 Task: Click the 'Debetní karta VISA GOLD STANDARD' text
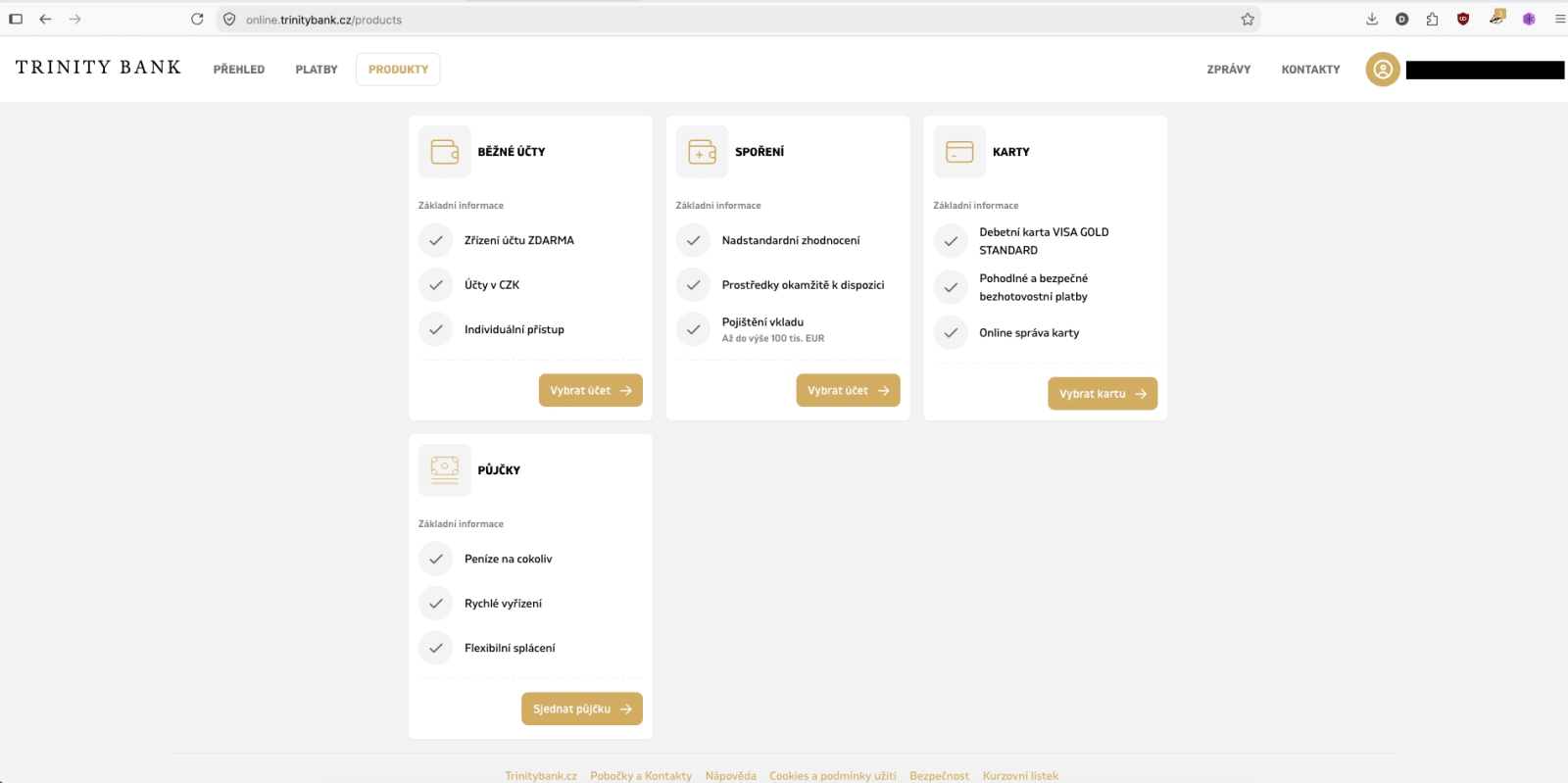[x=1044, y=241]
